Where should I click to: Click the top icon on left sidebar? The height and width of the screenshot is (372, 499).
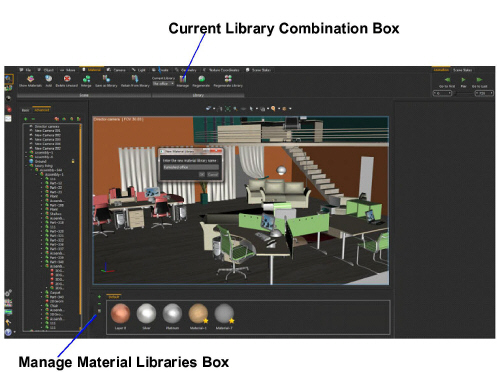9,79
